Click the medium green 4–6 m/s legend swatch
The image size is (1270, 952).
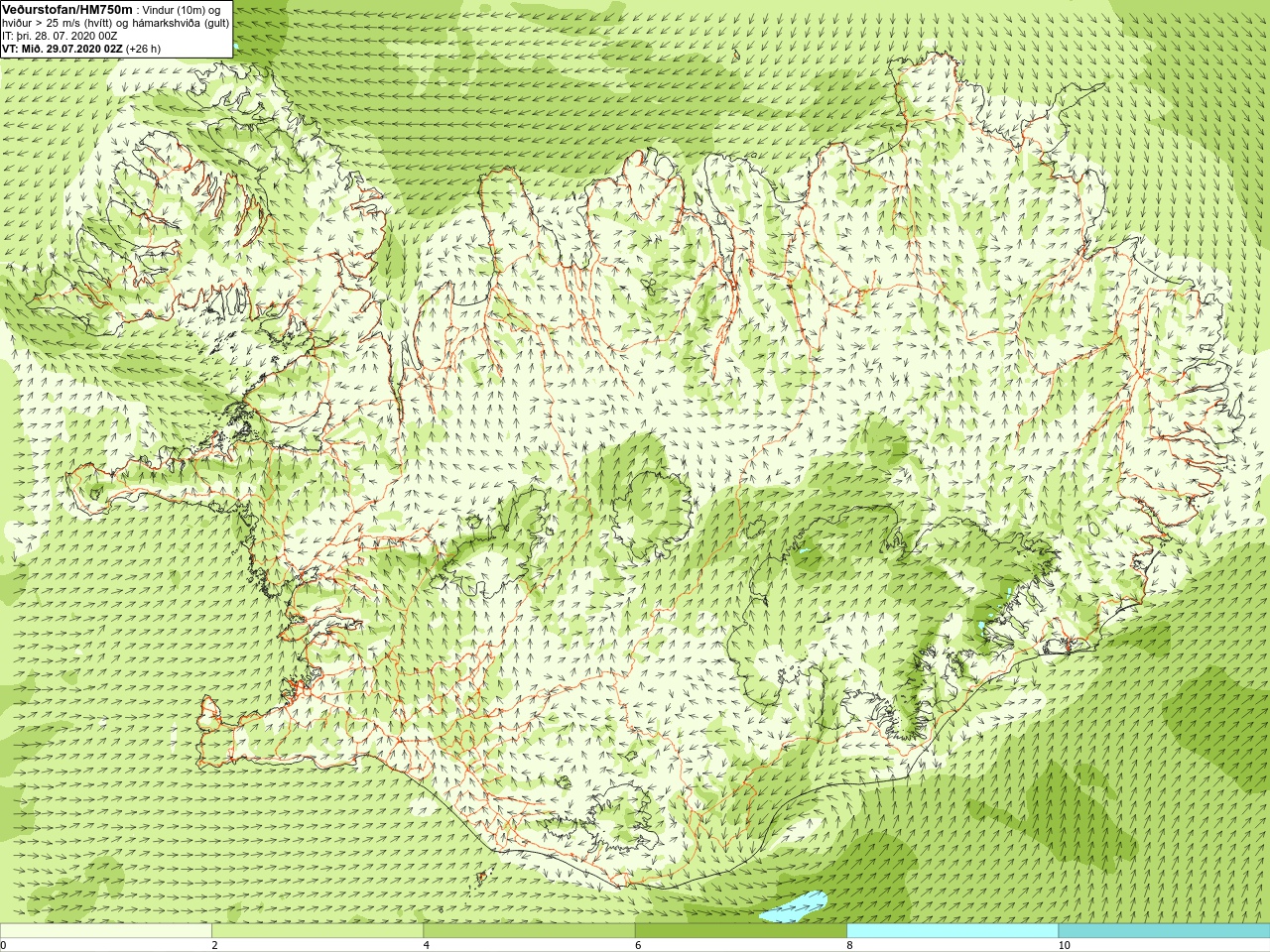coord(529,931)
